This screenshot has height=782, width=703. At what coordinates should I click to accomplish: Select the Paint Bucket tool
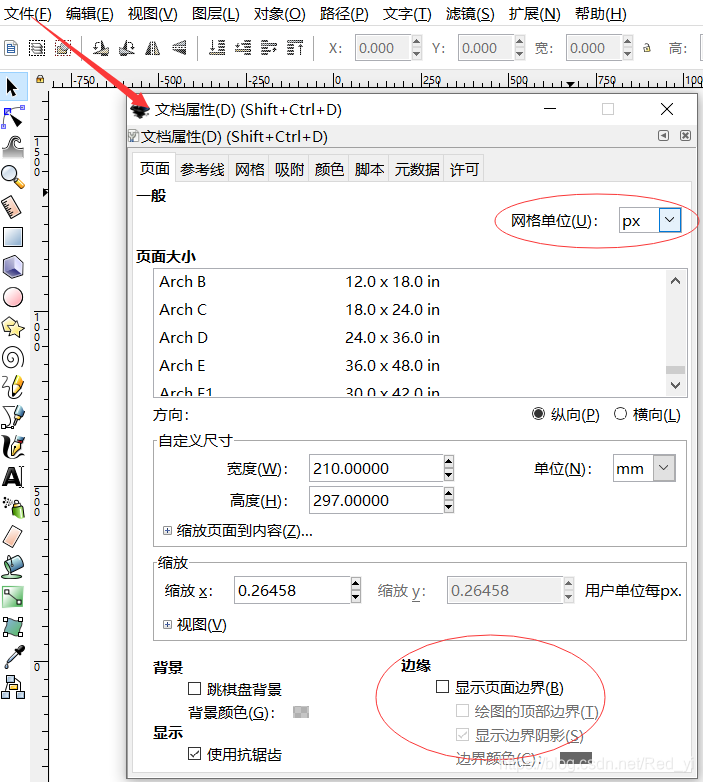(x=13, y=567)
